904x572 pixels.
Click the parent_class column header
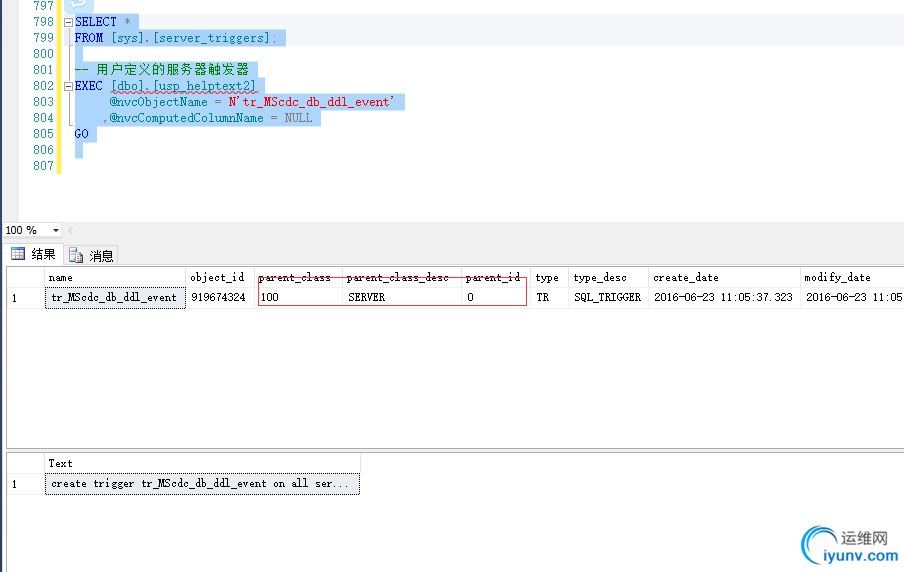299,277
